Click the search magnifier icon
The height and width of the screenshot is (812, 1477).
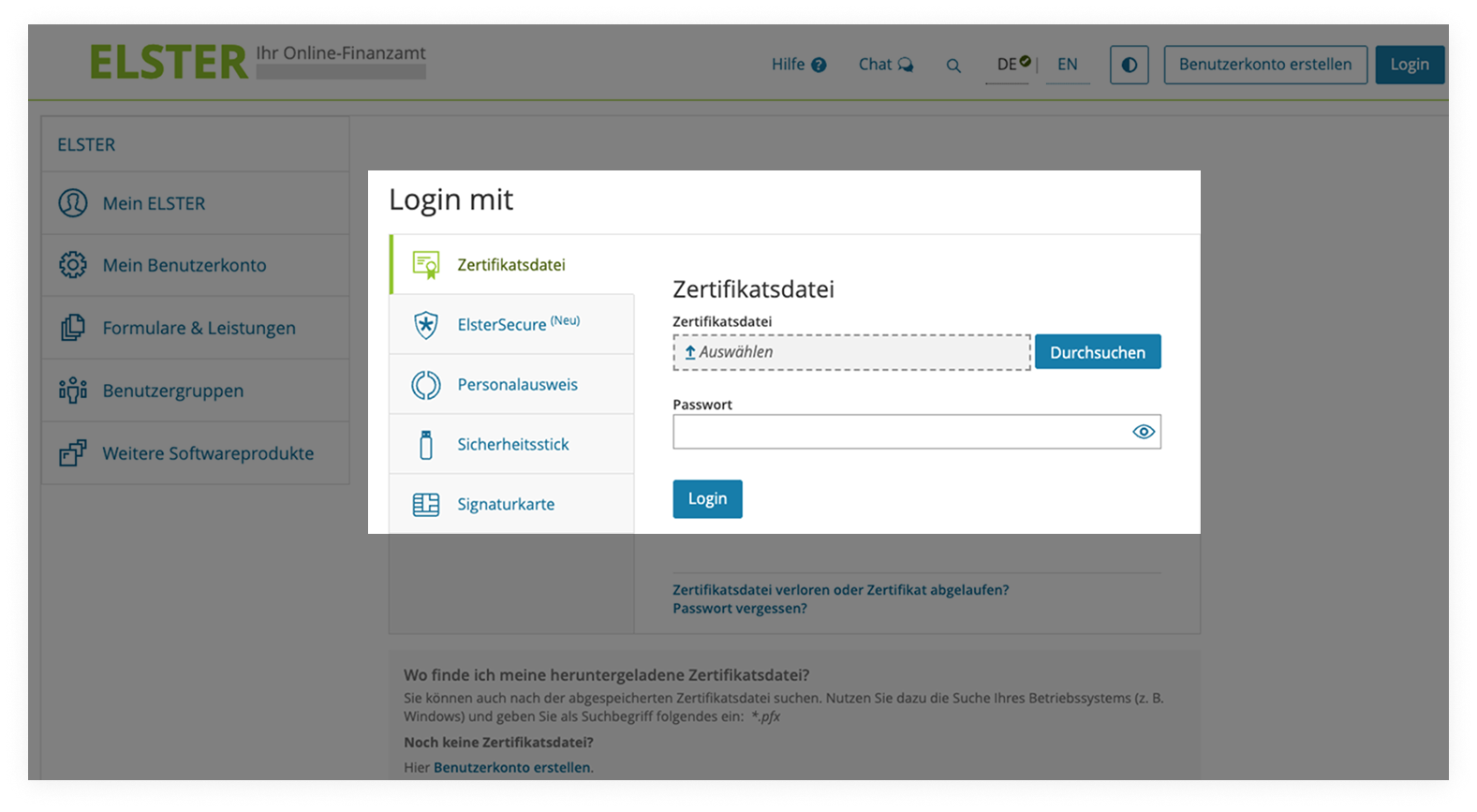(953, 66)
